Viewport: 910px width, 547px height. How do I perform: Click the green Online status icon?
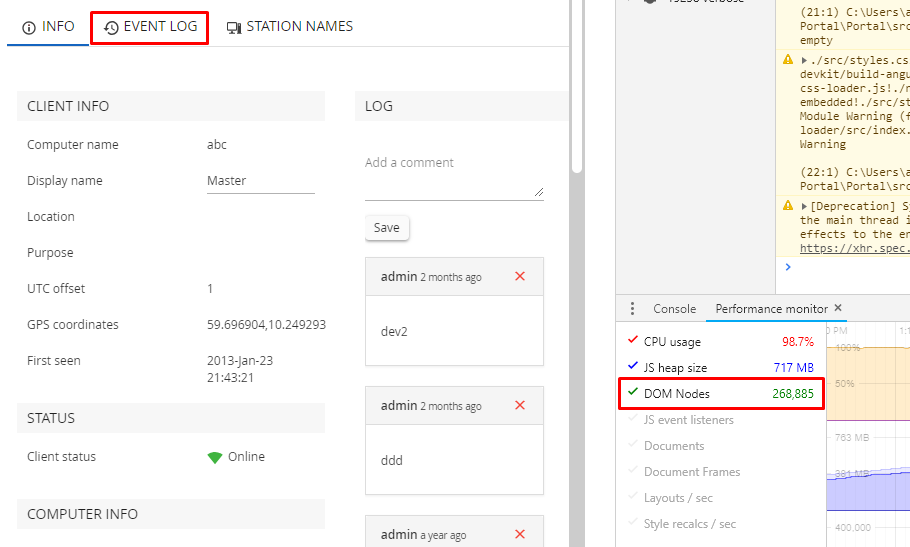point(215,457)
